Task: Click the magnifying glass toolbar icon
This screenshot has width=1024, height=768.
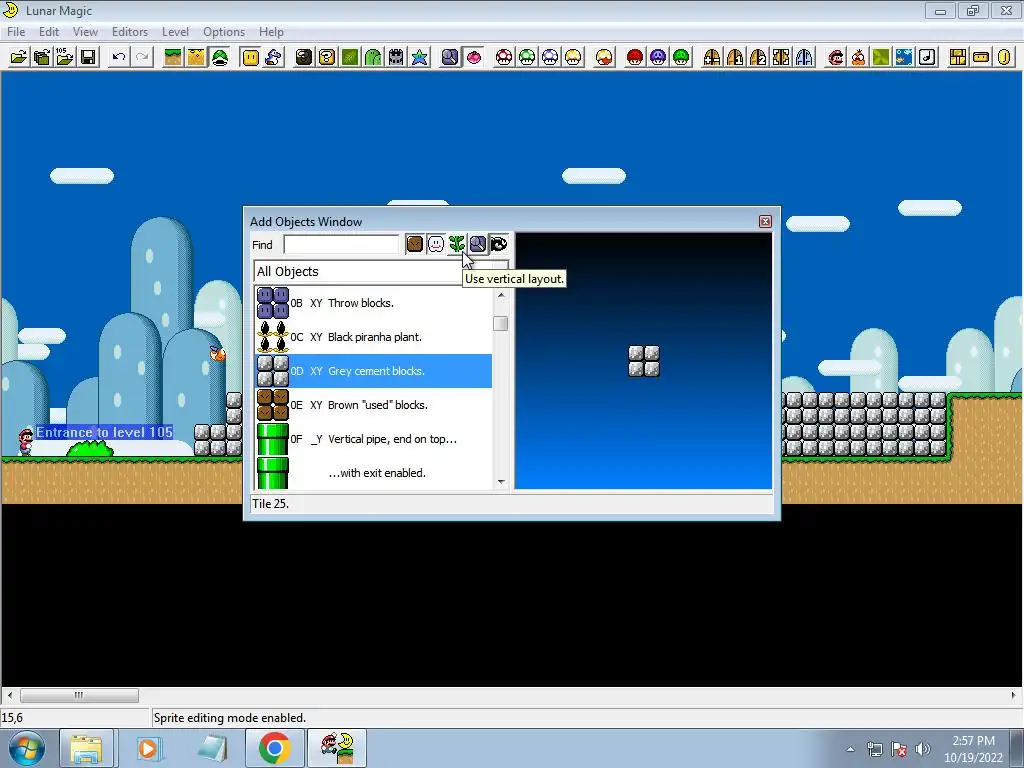Action: coord(450,57)
